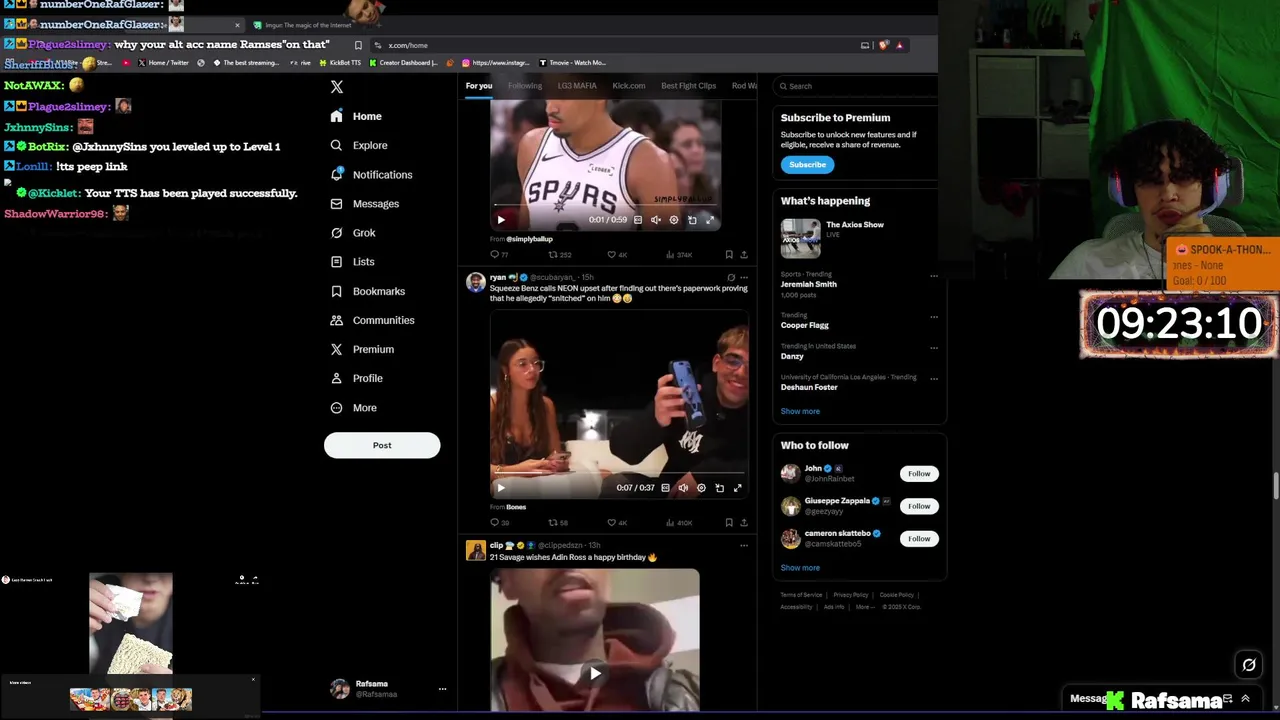Viewport: 1280px width, 720px height.
Task: Play the Squeeze Benz NEON video
Action: click(501, 488)
